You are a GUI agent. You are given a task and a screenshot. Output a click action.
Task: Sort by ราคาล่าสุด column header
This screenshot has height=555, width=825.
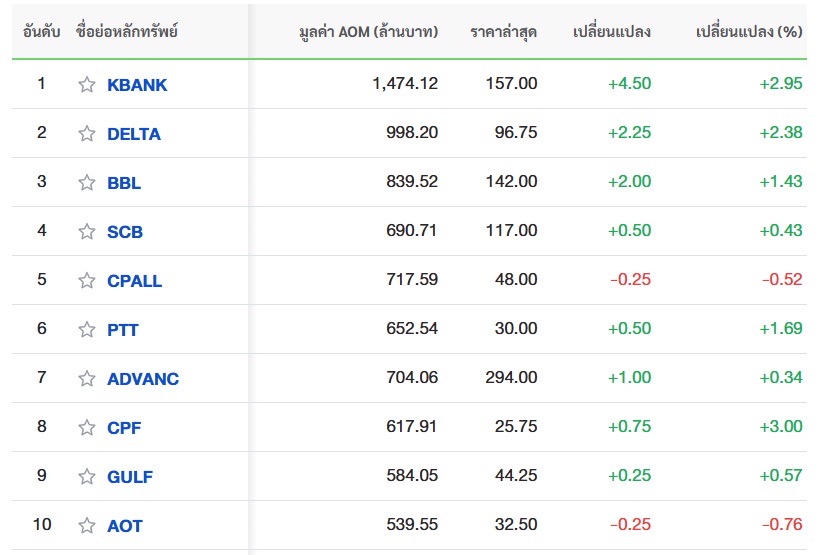pos(504,32)
